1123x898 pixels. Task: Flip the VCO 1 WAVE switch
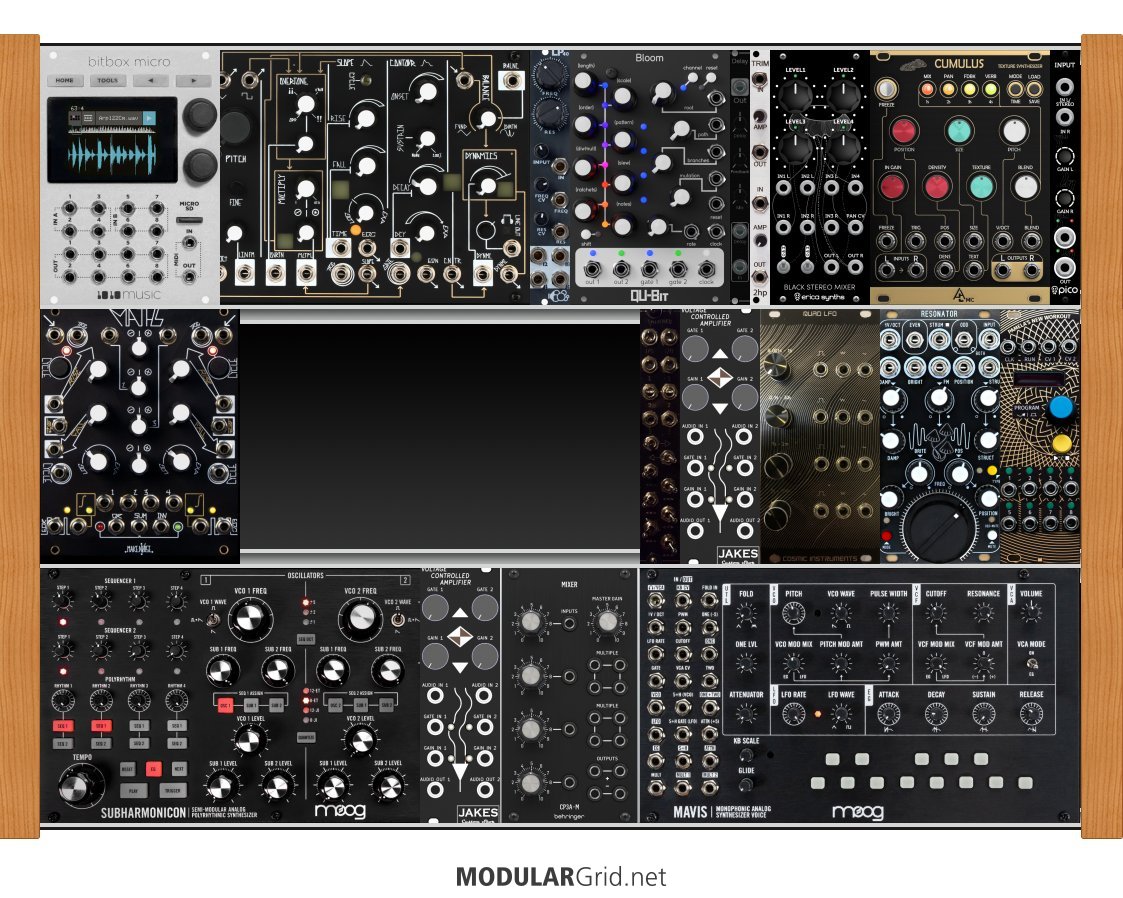point(213,620)
